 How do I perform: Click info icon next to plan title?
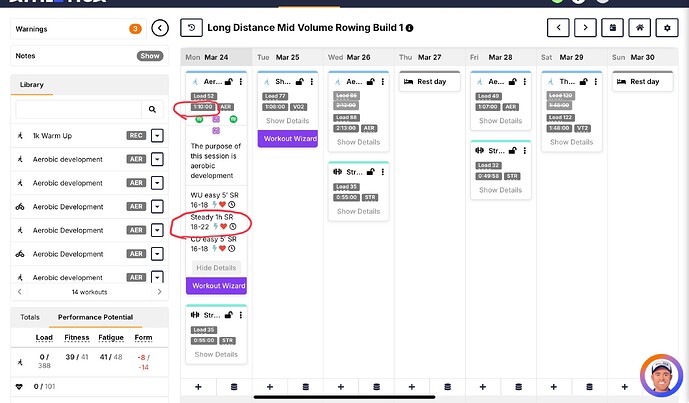point(410,28)
